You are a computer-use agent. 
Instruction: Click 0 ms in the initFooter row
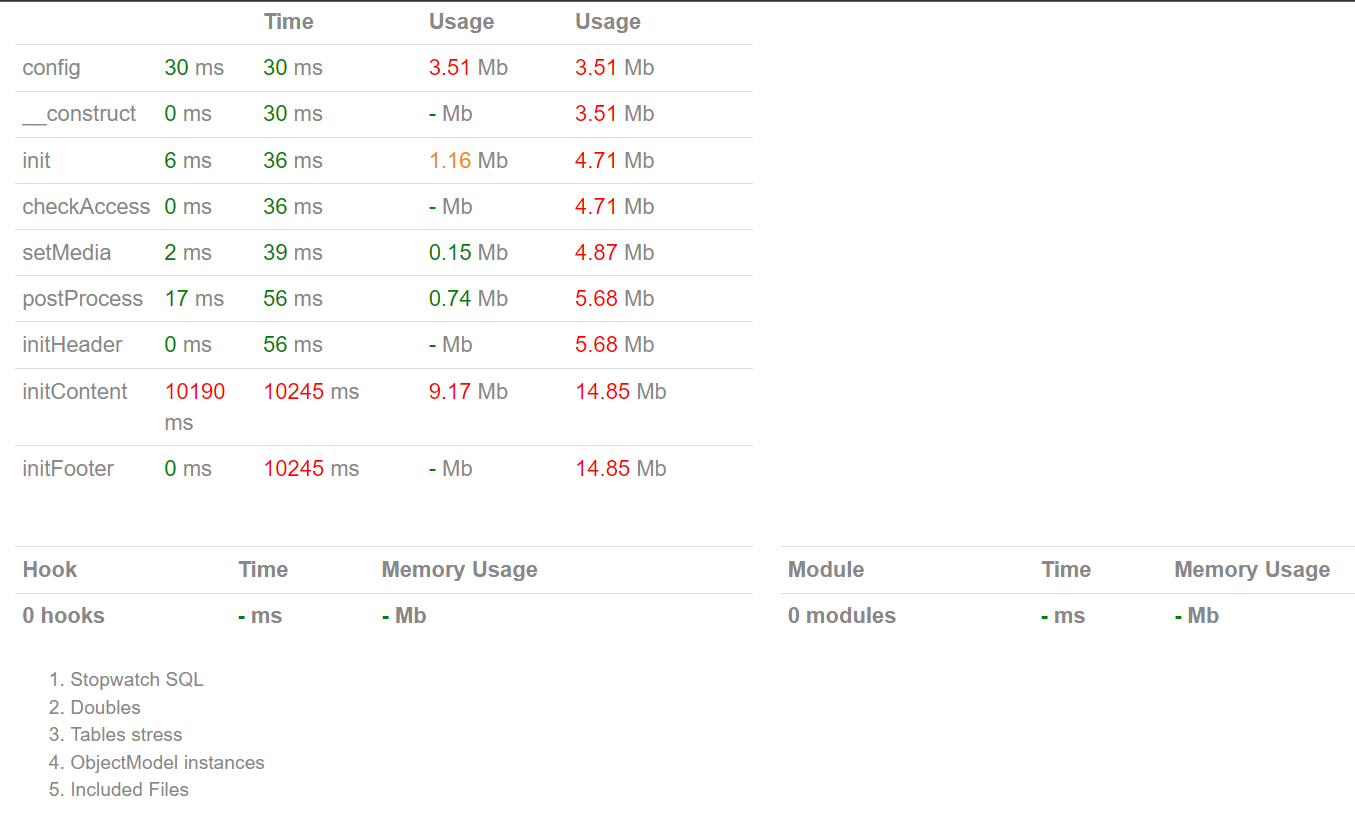click(189, 468)
